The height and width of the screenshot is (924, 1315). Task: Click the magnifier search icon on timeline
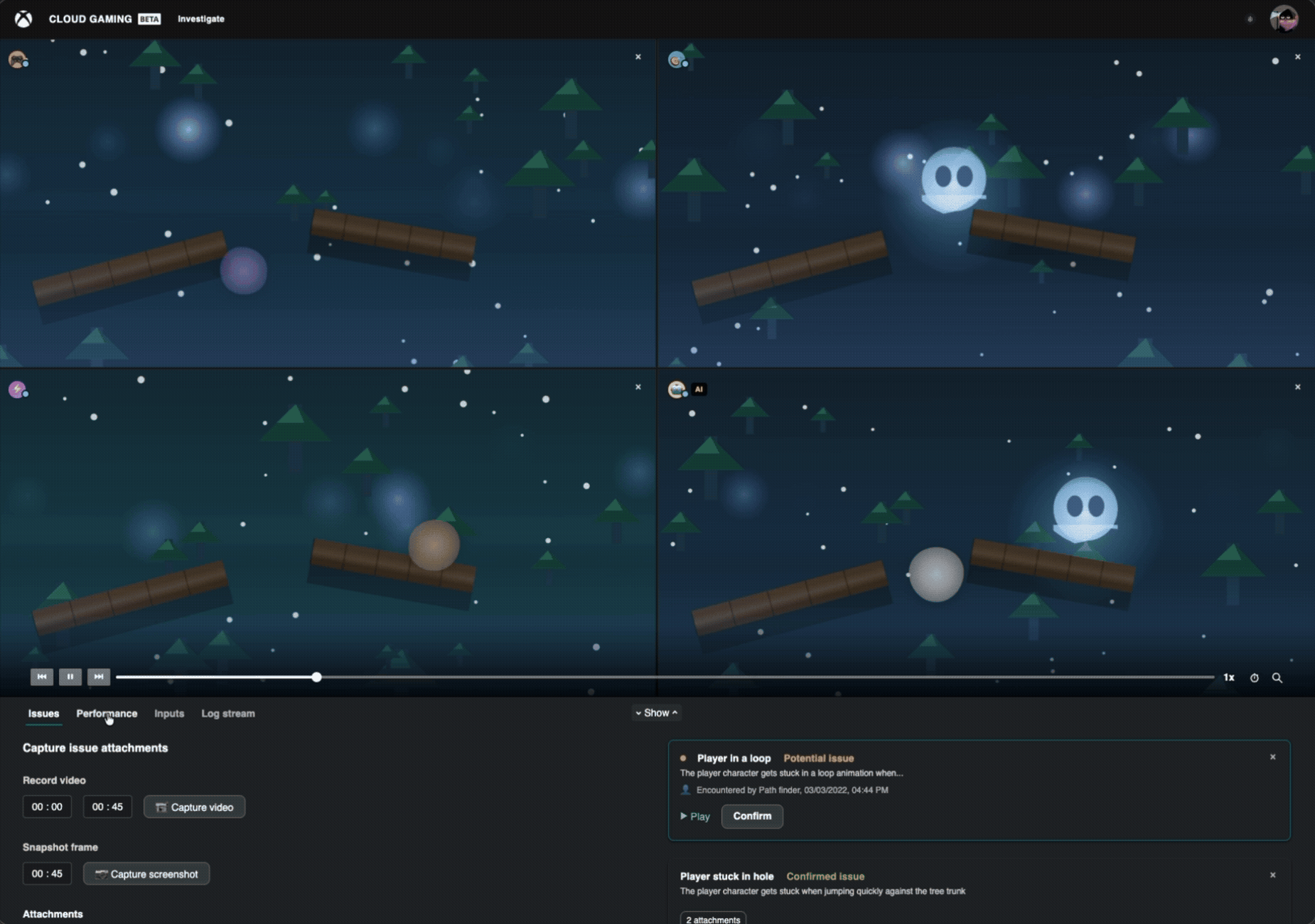1277,678
